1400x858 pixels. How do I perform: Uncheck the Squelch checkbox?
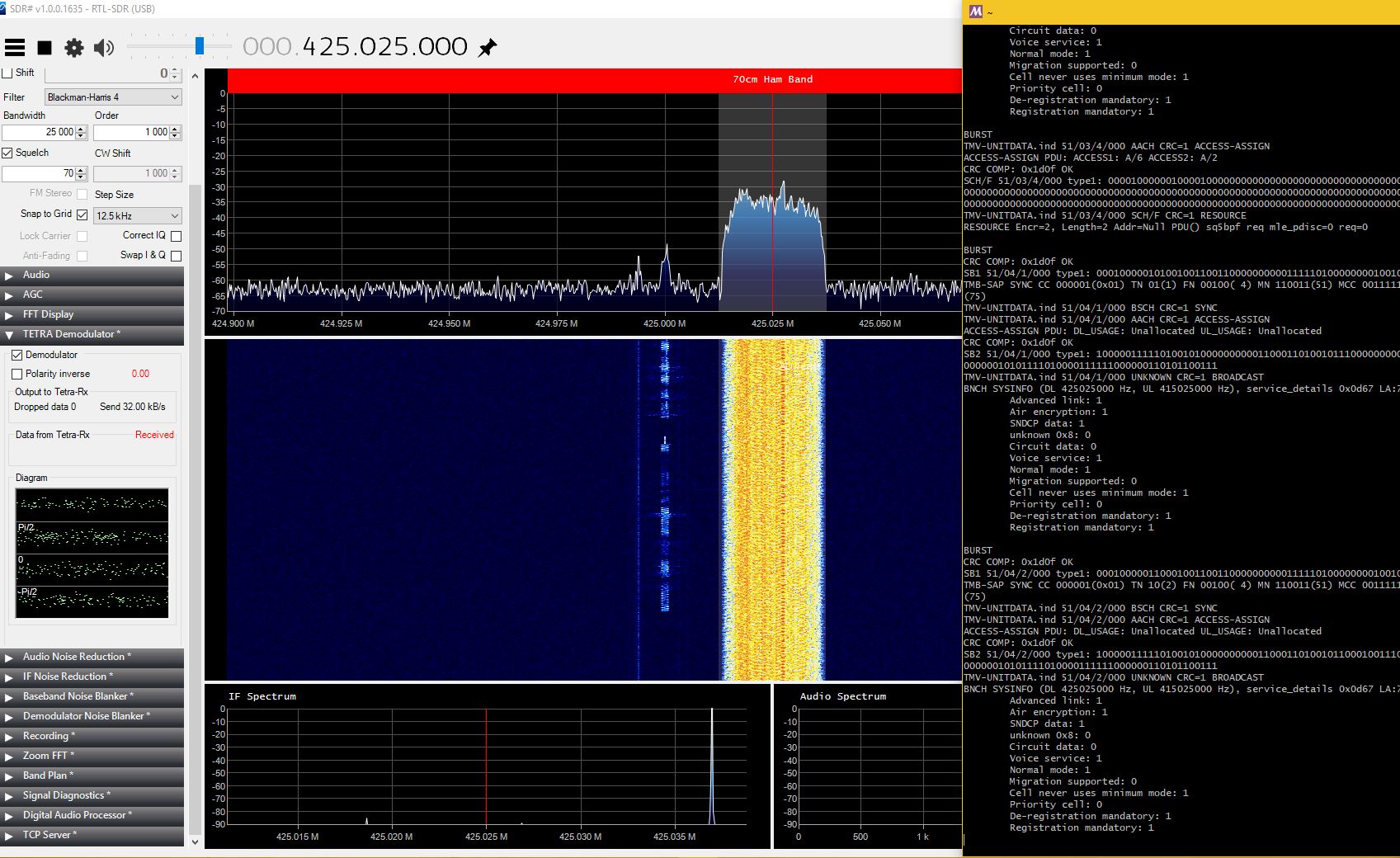[7, 153]
